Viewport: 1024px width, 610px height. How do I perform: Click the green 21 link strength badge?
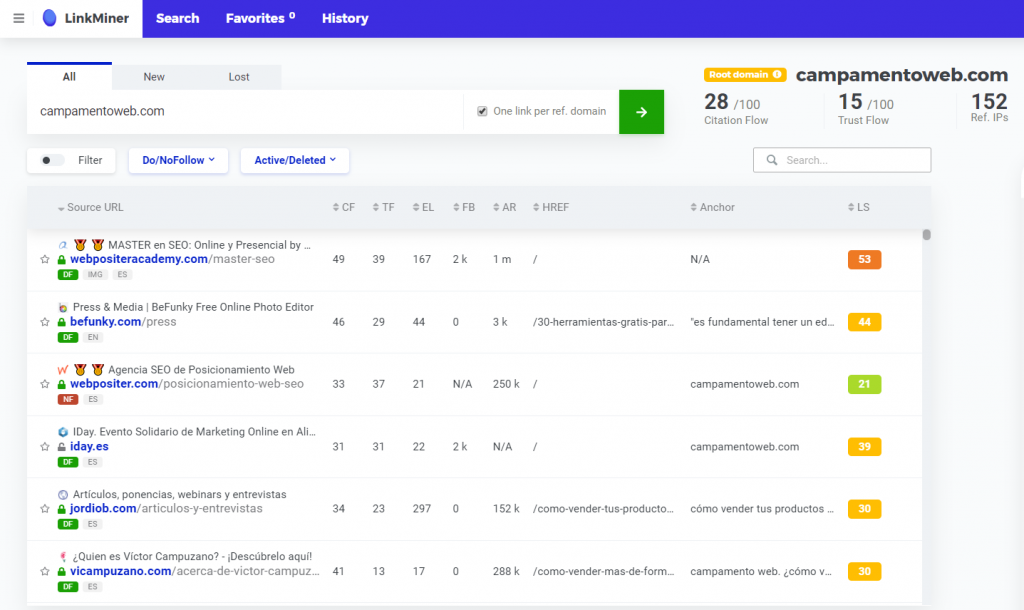click(864, 384)
